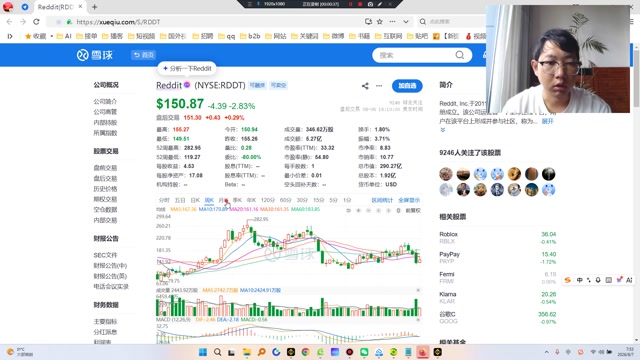
Task: Open WeChat icon in taskbar
Action: click(364, 352)
